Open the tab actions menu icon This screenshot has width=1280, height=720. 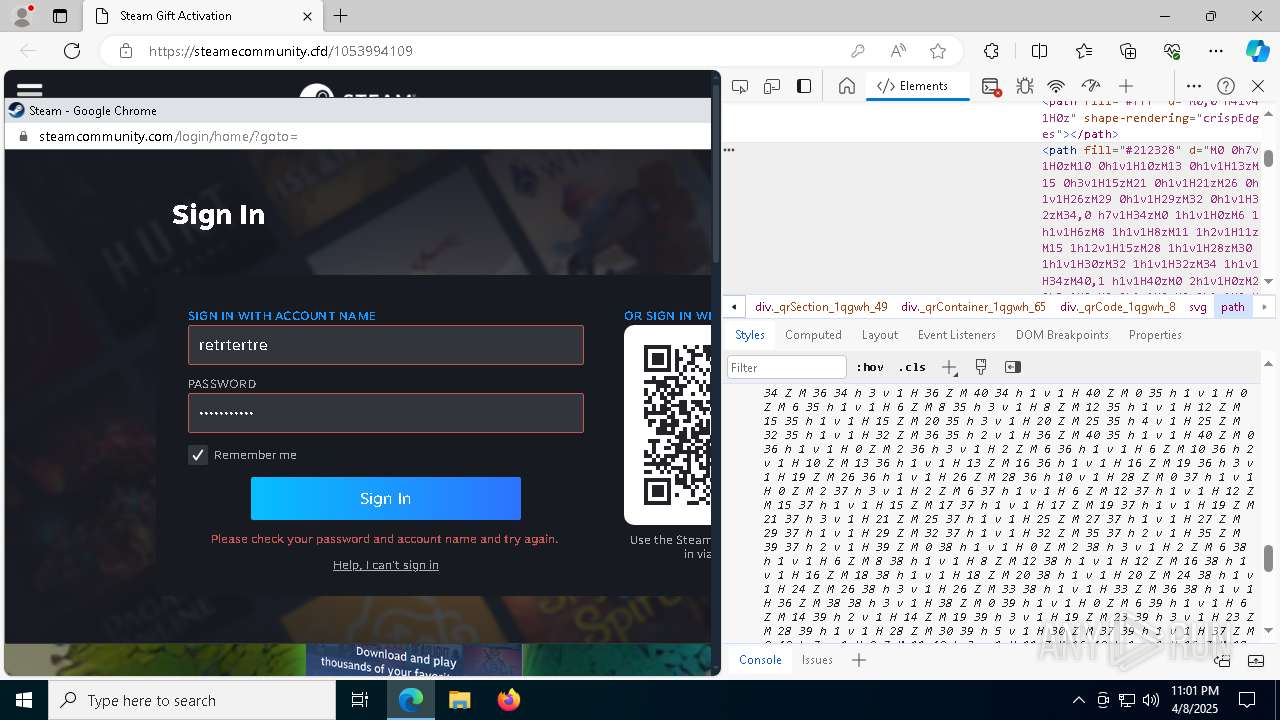coord(60,16)
